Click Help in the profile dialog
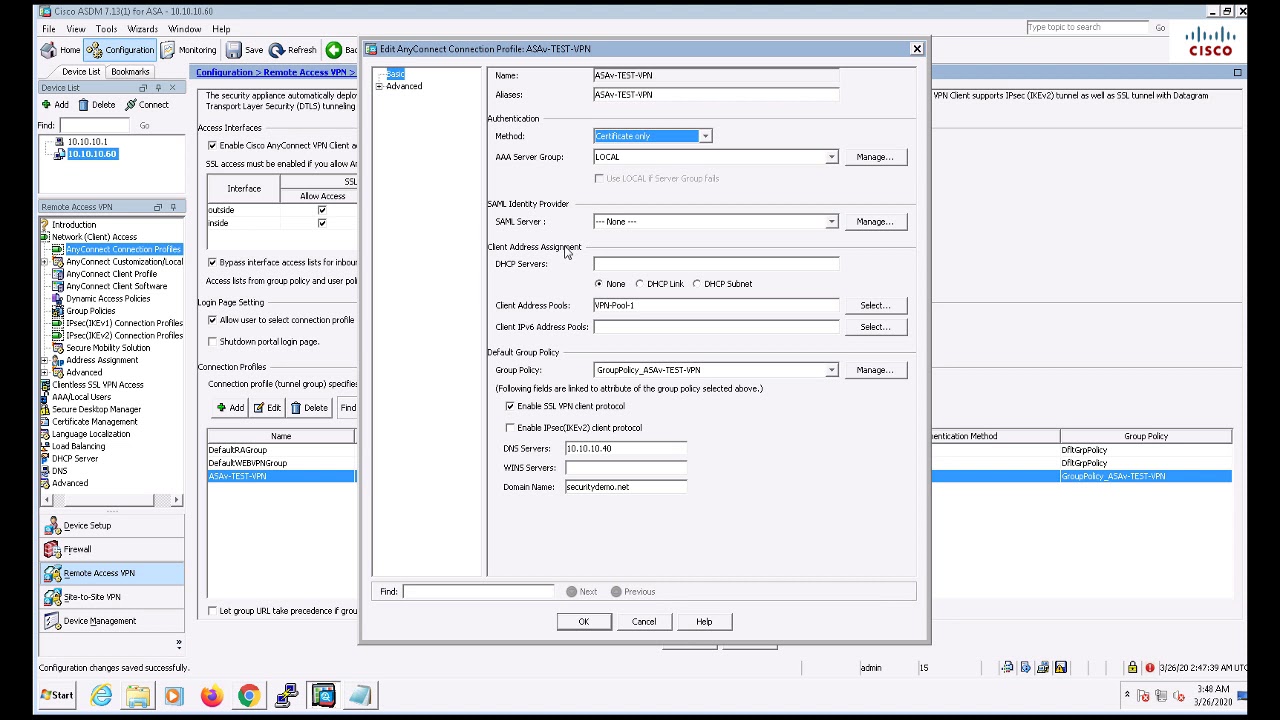 click(704, 622)
